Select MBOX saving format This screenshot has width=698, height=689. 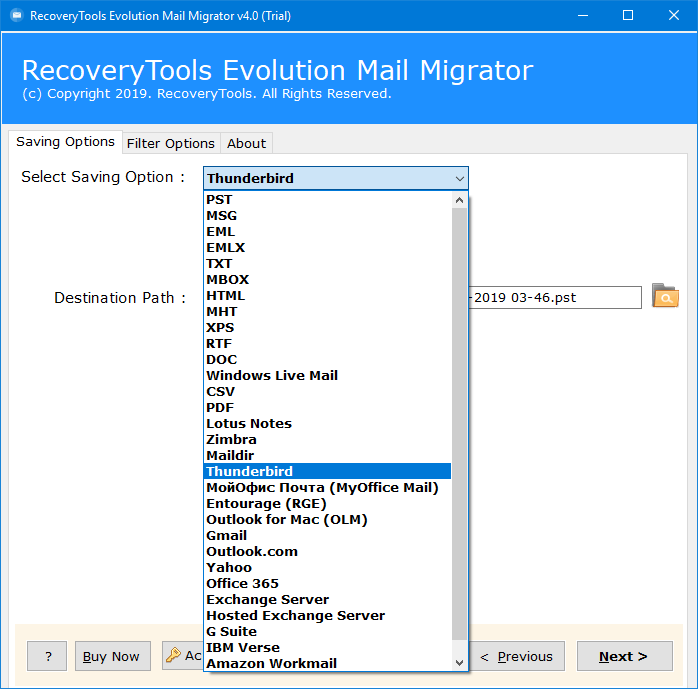(327, 280)
